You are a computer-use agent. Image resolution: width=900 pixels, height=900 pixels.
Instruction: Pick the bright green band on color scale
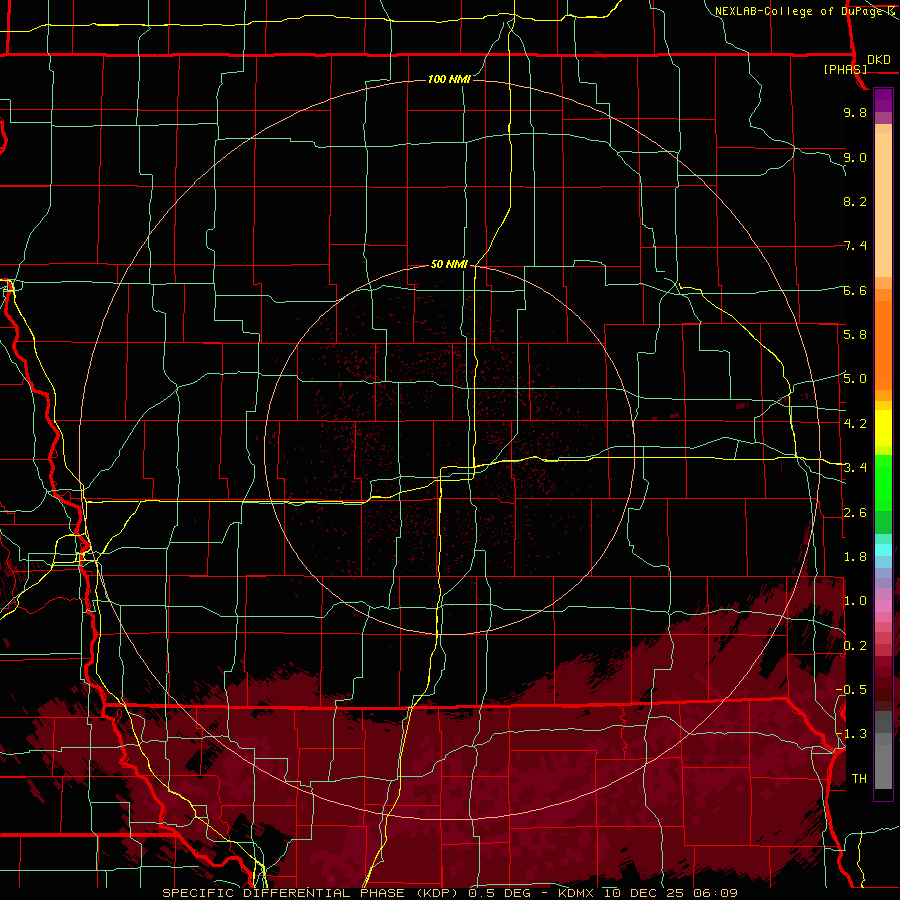click(883, 482)
